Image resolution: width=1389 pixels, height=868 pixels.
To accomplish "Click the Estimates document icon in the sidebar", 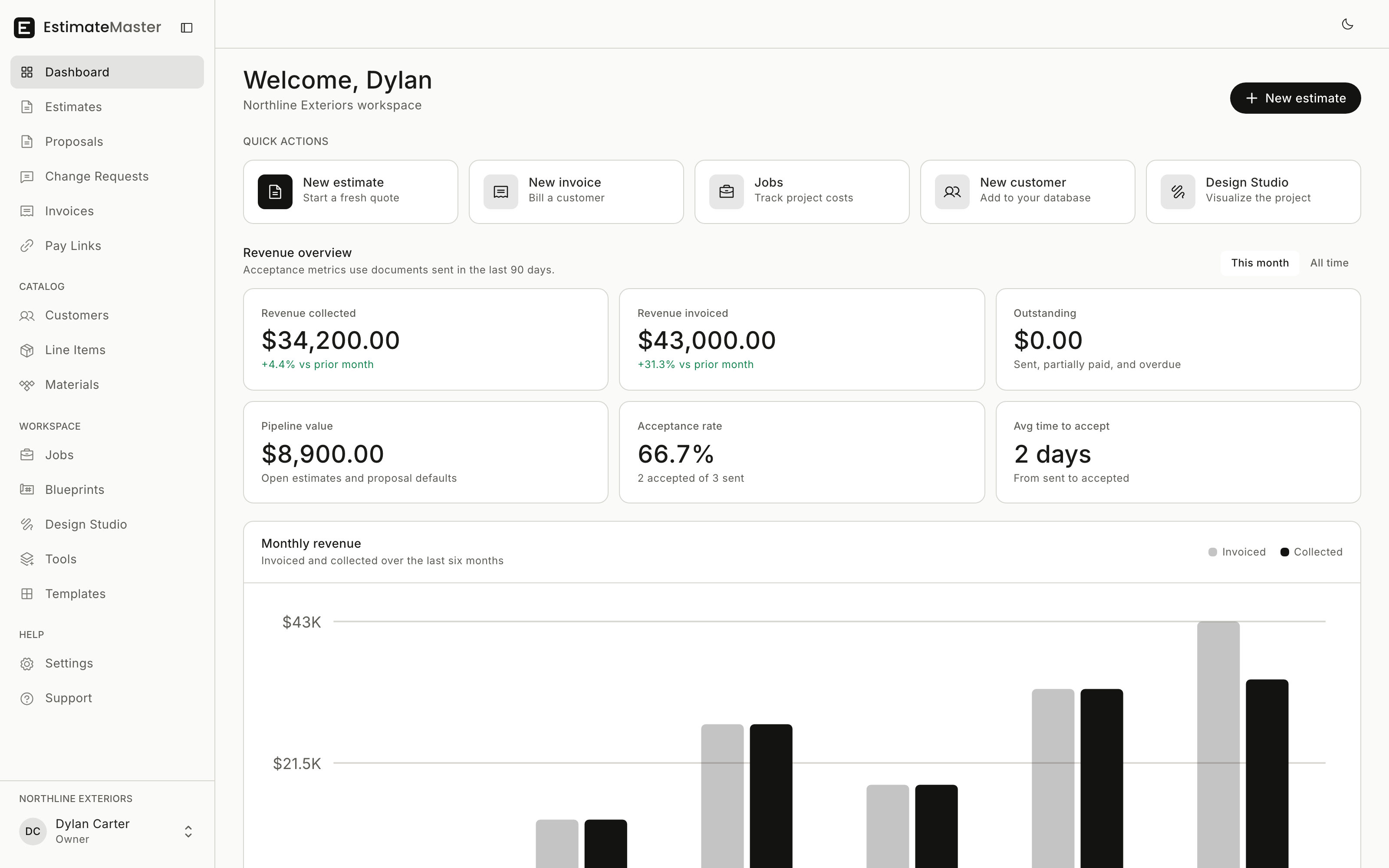I will click(27, 107).
